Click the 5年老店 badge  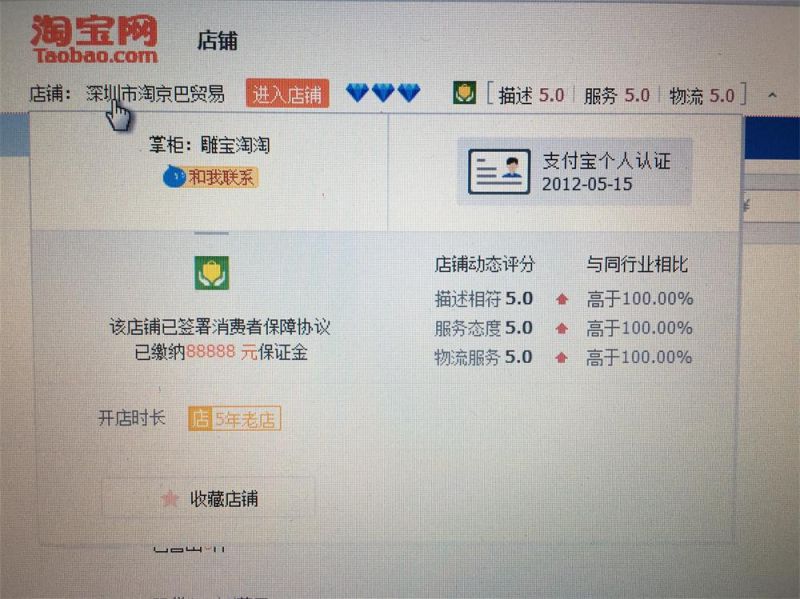235,419
